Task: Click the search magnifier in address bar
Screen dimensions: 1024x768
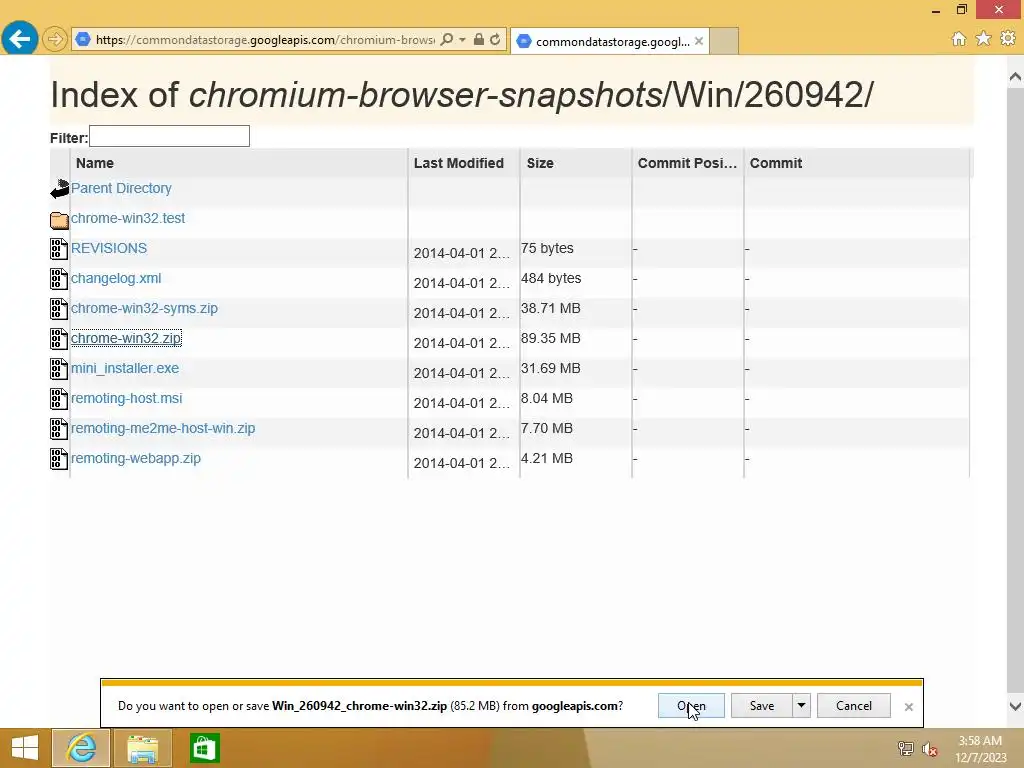Action: [x=447, y=40]
